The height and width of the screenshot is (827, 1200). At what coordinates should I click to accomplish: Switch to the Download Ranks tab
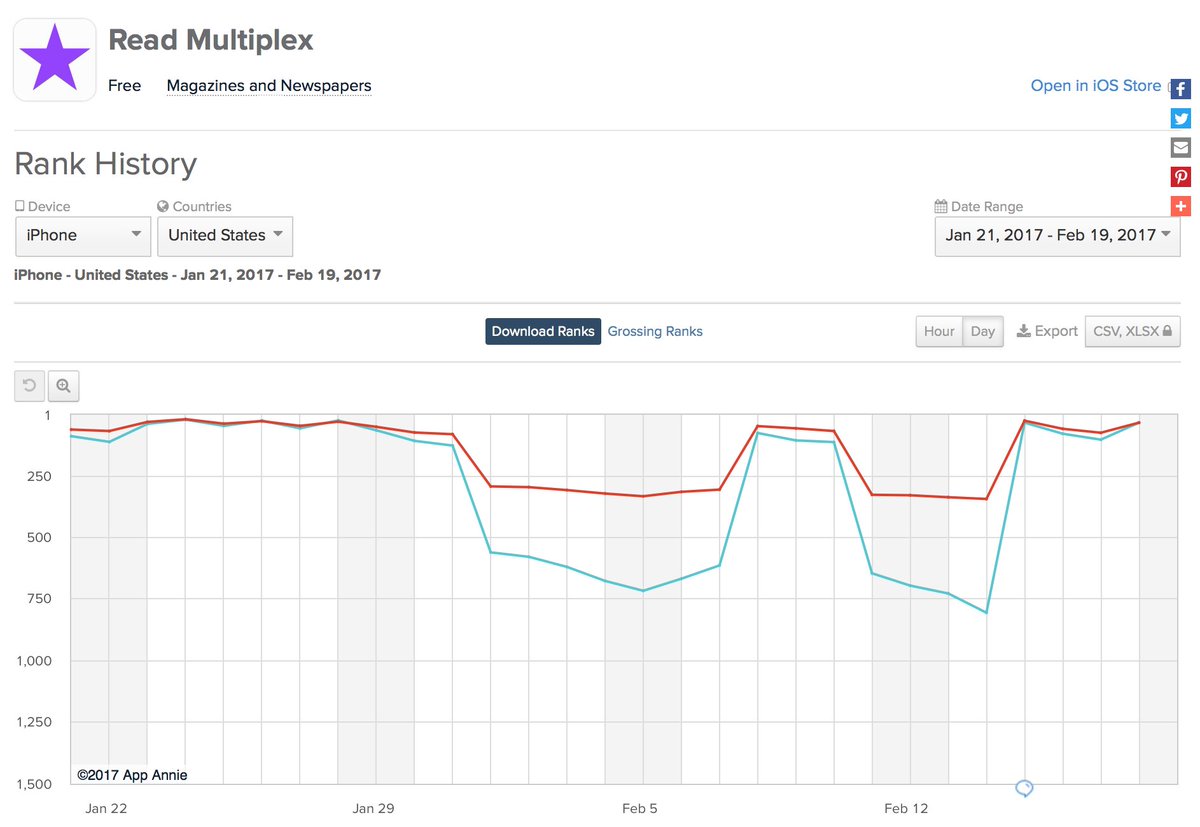coord(543,331)
